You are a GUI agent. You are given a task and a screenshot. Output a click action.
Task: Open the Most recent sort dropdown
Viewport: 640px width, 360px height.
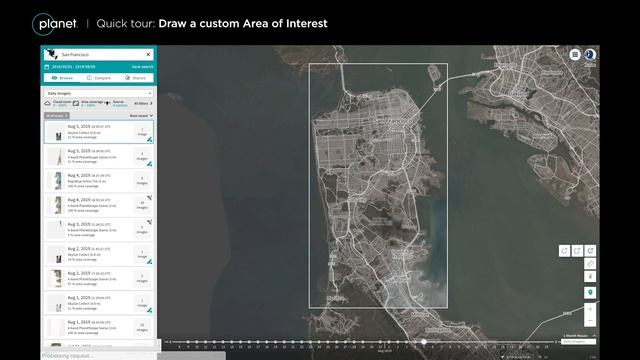click(x=141, y=116)
